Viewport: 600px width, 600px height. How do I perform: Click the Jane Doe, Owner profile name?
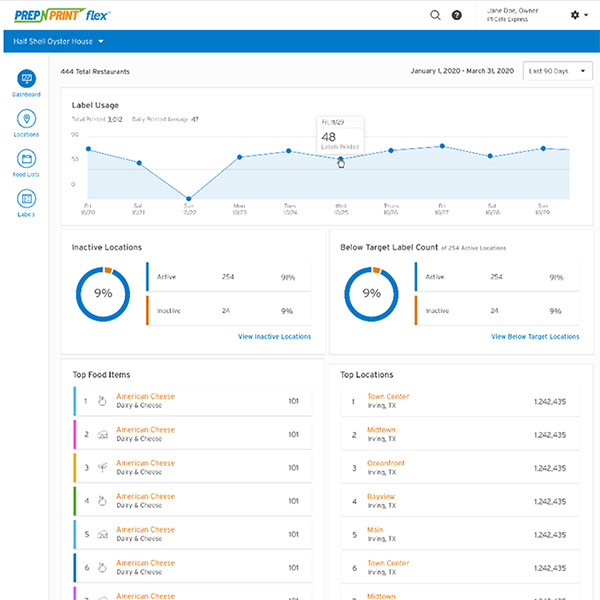[511, 10]
